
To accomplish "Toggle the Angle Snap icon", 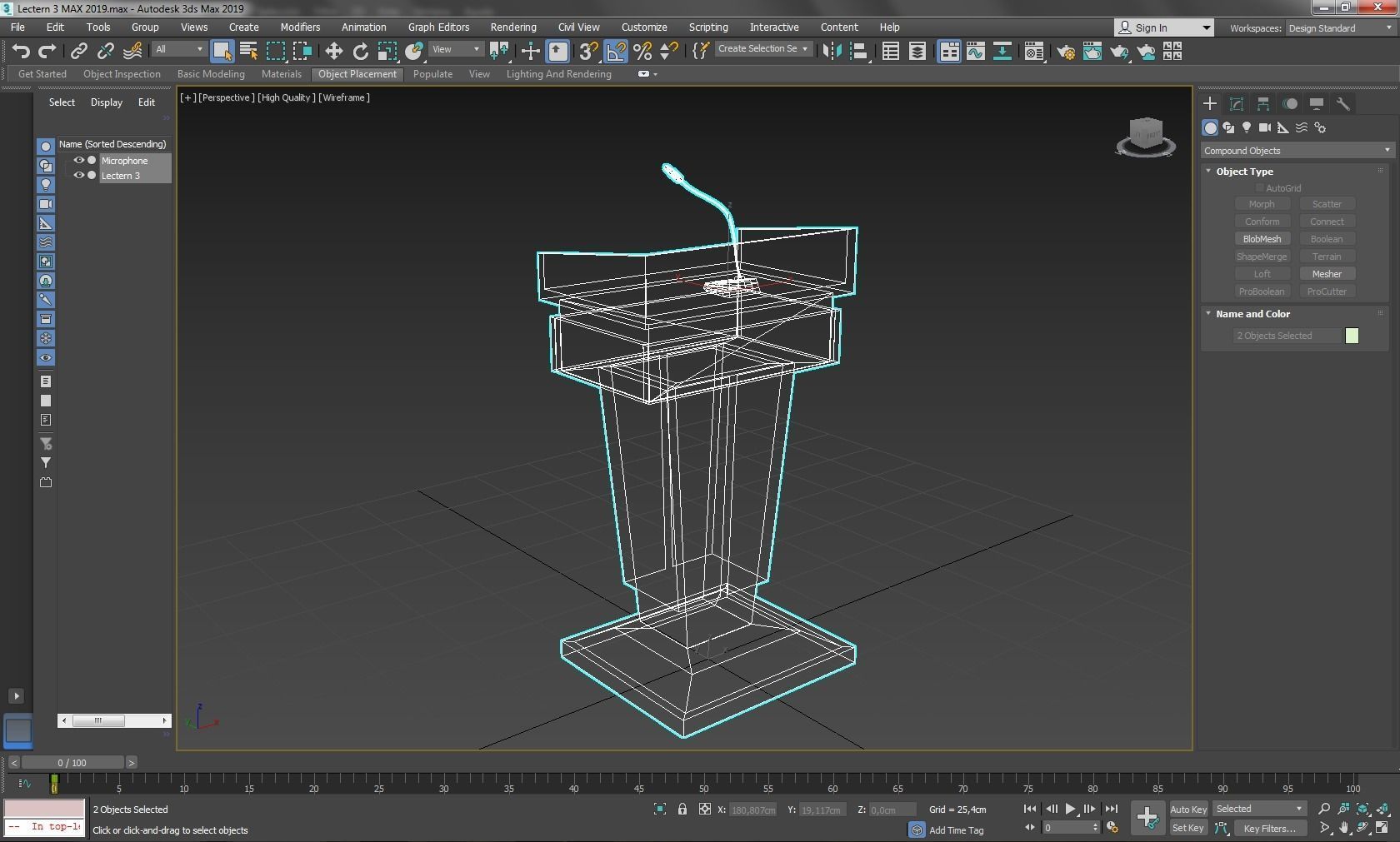I will (615, 52).
